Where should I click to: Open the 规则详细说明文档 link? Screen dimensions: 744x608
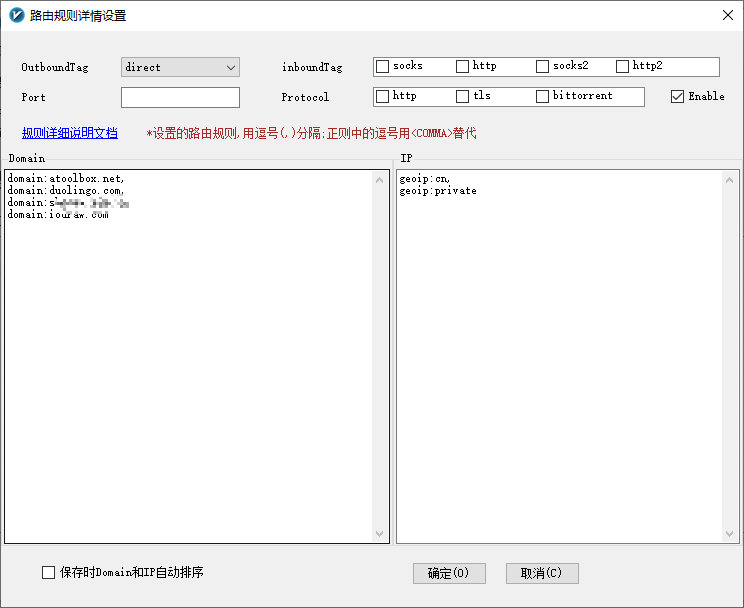[70, 133]
